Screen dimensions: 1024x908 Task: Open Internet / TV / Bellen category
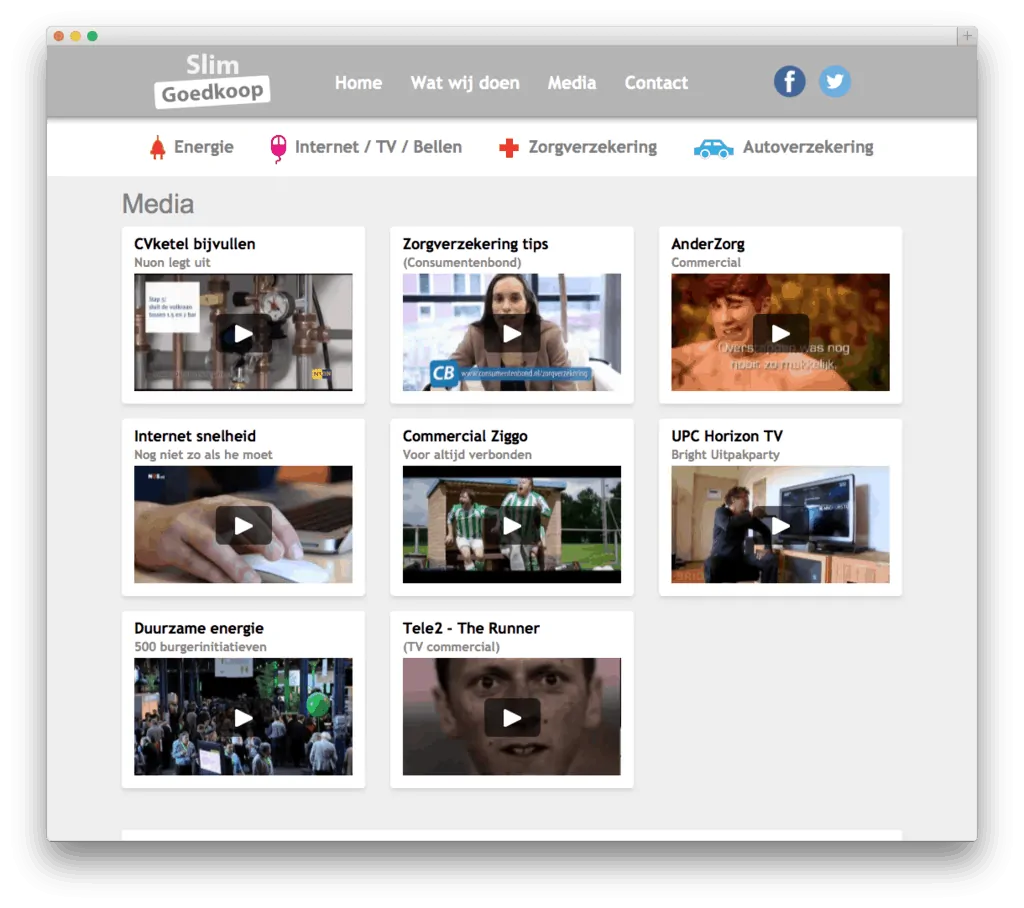coord(378,147)
